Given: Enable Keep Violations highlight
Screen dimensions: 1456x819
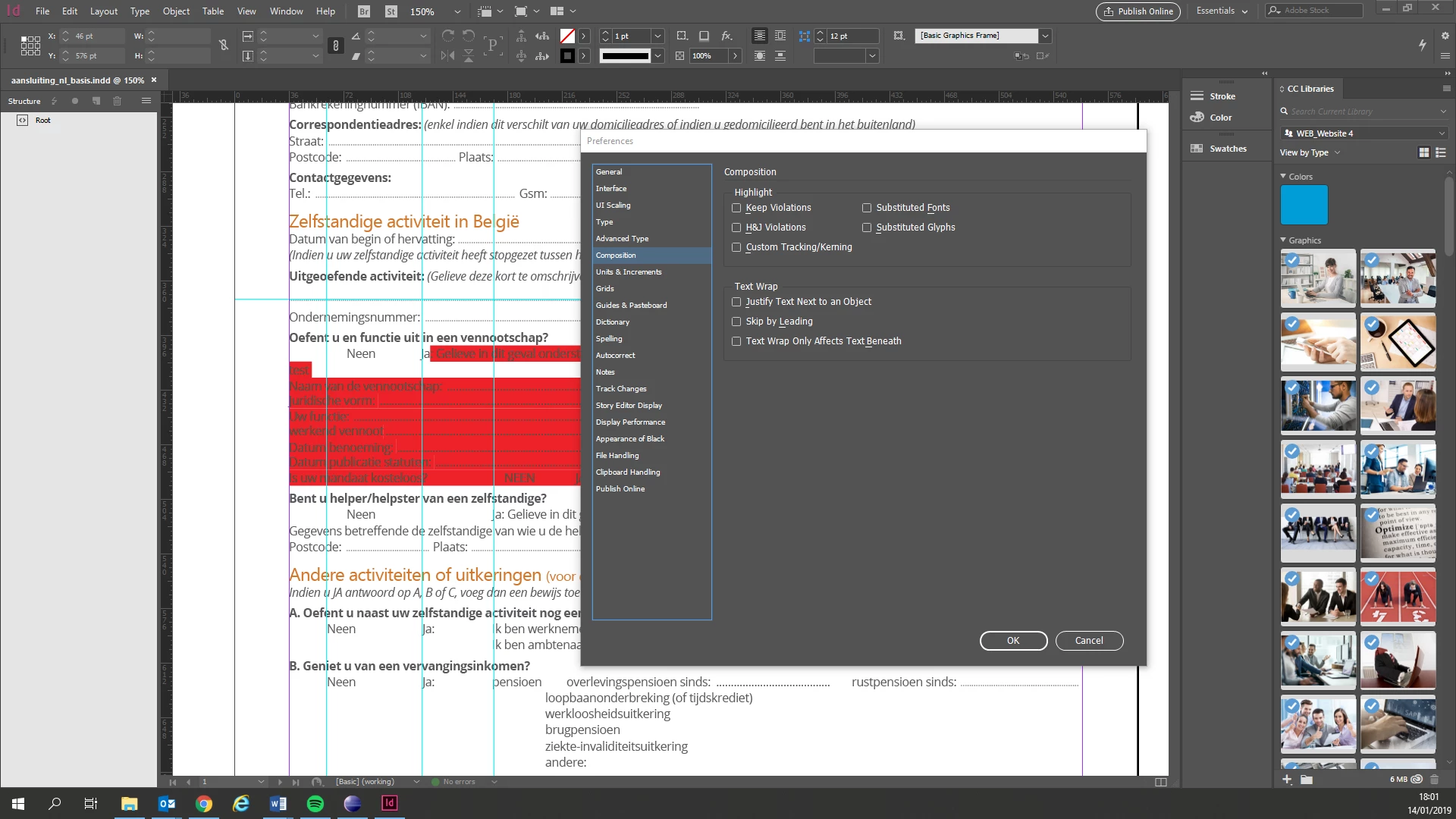Looking at the screenshot, I should [736, 208].
